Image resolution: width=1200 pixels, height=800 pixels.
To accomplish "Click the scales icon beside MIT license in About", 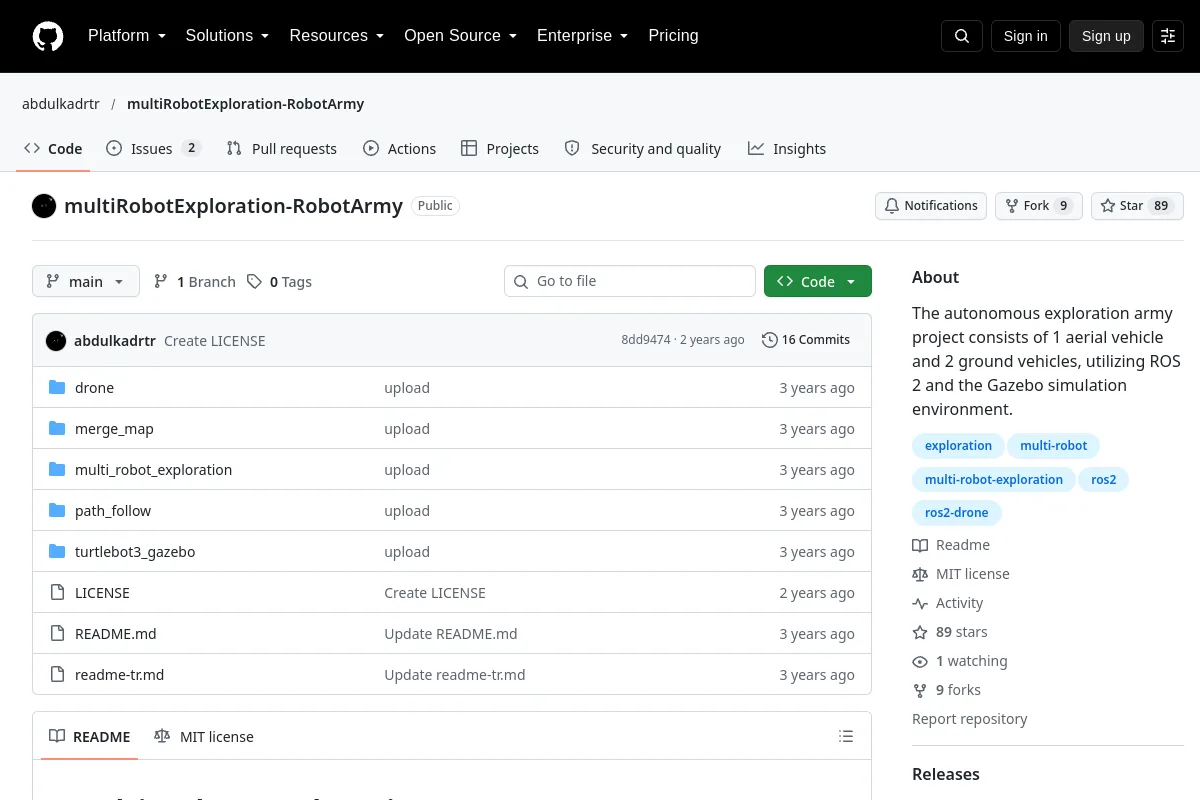I will click(920, 574).
